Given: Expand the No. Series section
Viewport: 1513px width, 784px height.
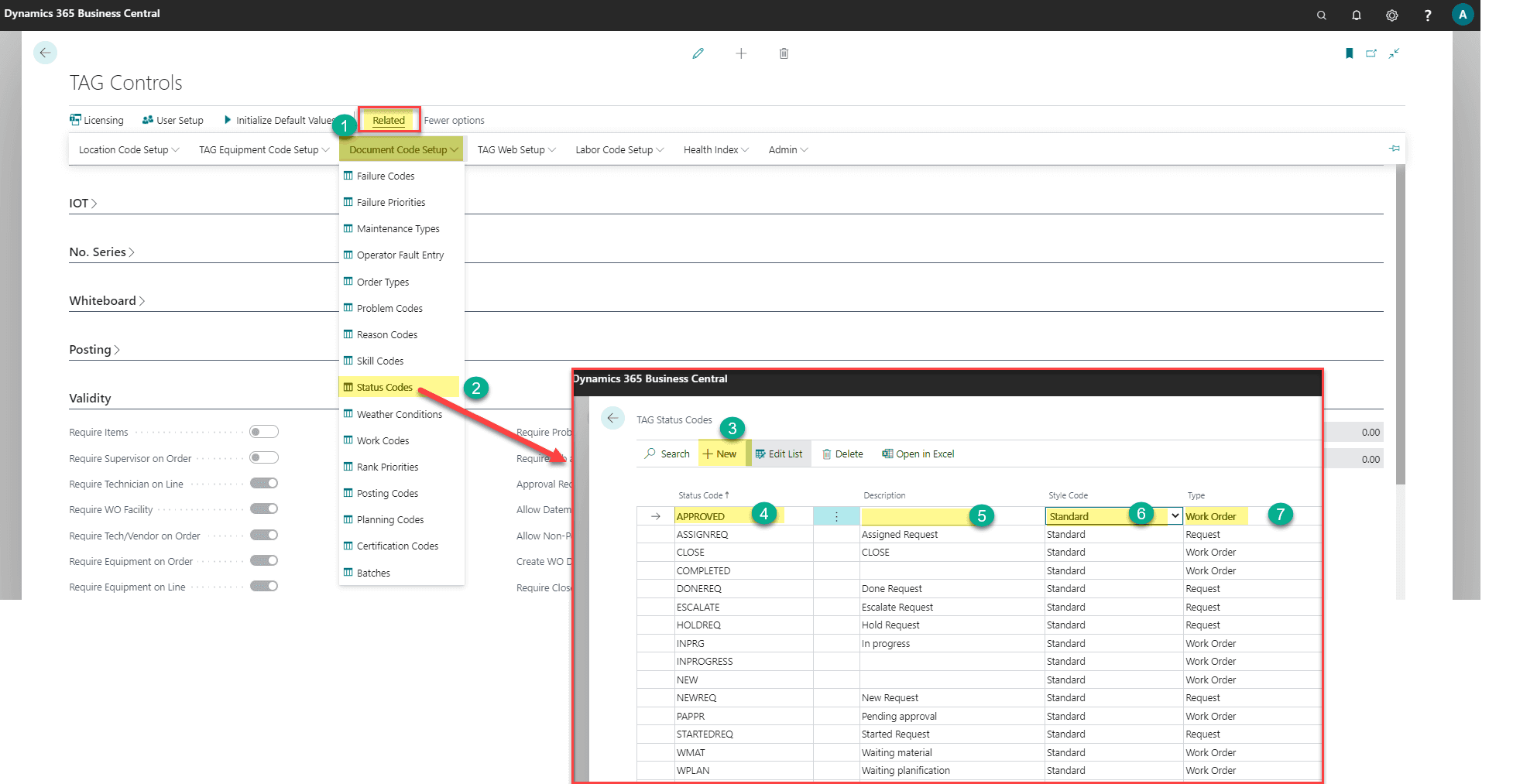Looking at the screenshot, I should click(x=101, y=252).
